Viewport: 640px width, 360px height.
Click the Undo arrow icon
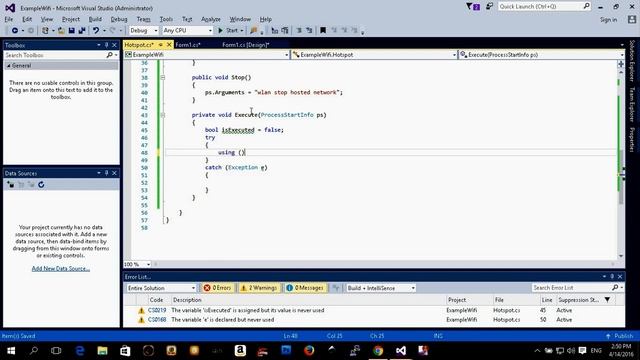tap(96, 31)
